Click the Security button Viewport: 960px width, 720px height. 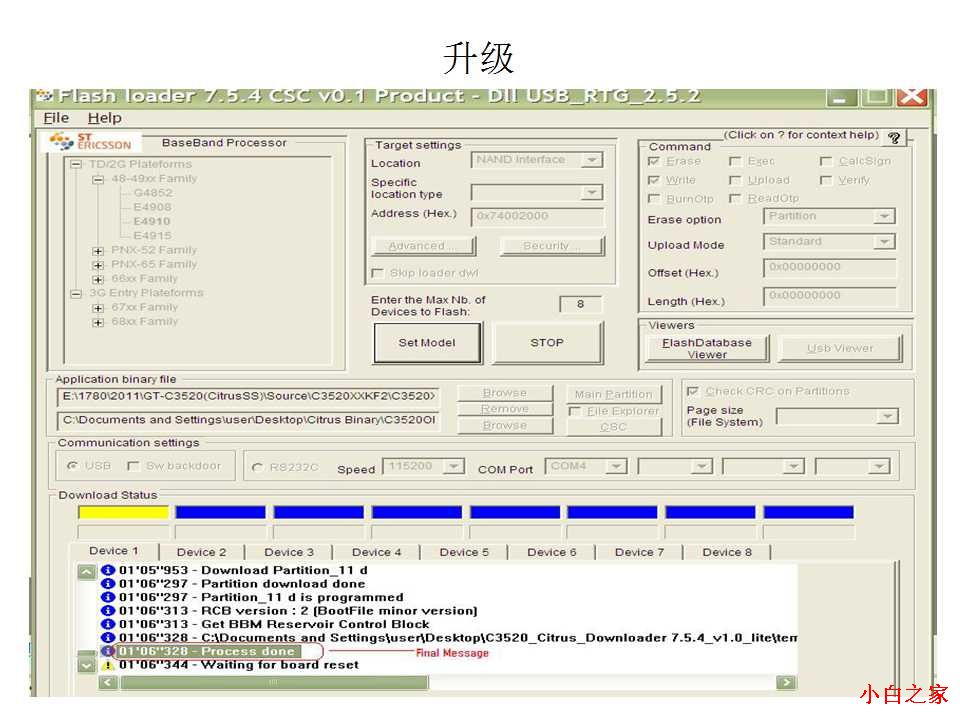(x=552, y=246)
